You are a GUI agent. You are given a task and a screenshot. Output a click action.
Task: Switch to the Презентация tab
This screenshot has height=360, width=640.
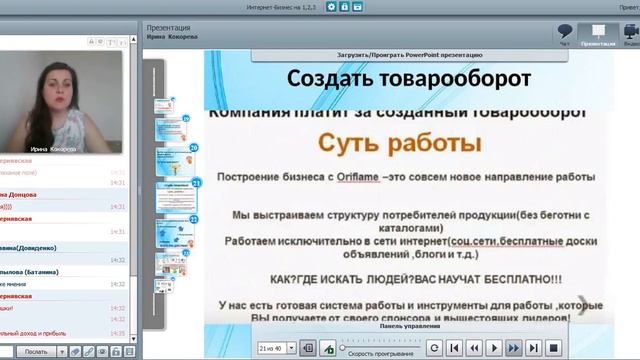[598, 35]
